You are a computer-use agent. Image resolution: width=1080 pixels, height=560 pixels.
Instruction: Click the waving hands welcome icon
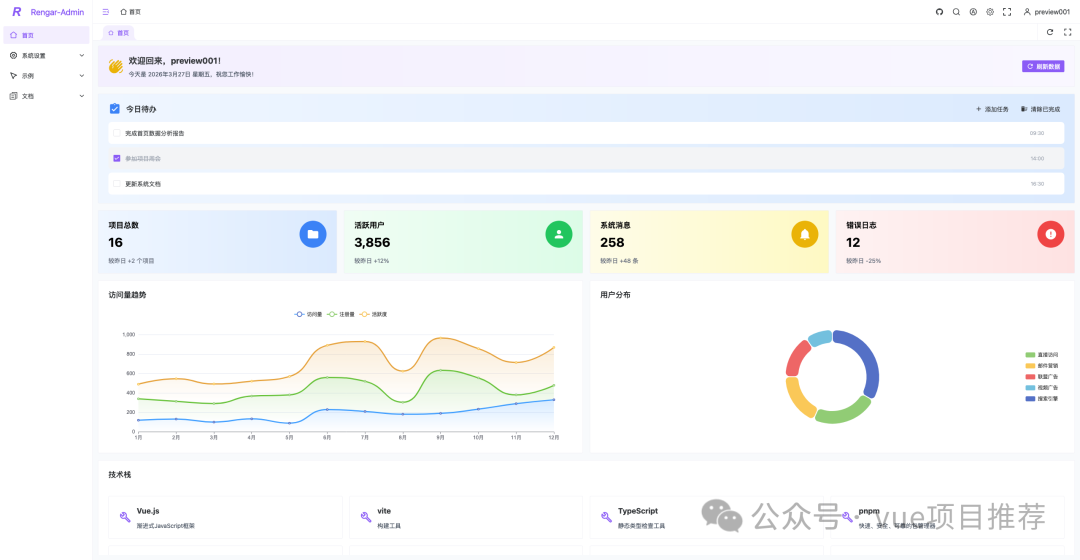[116, 66]
